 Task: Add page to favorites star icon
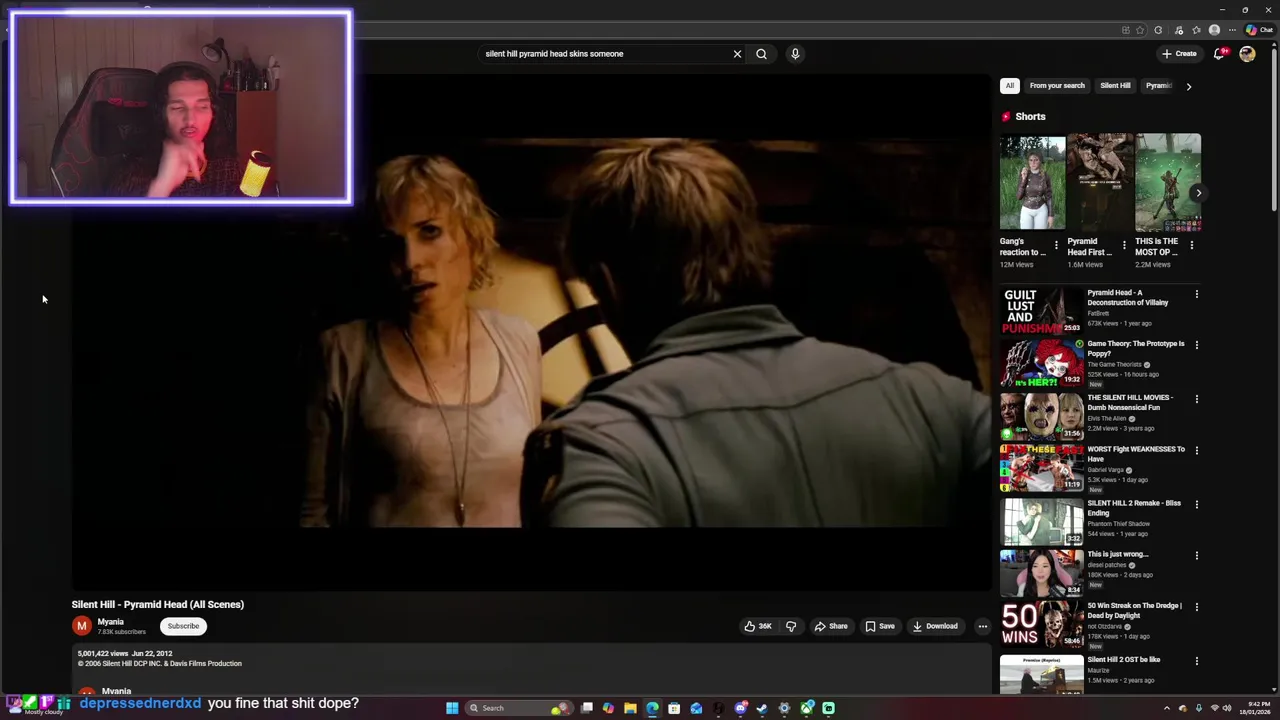(x=1140, y=30)
